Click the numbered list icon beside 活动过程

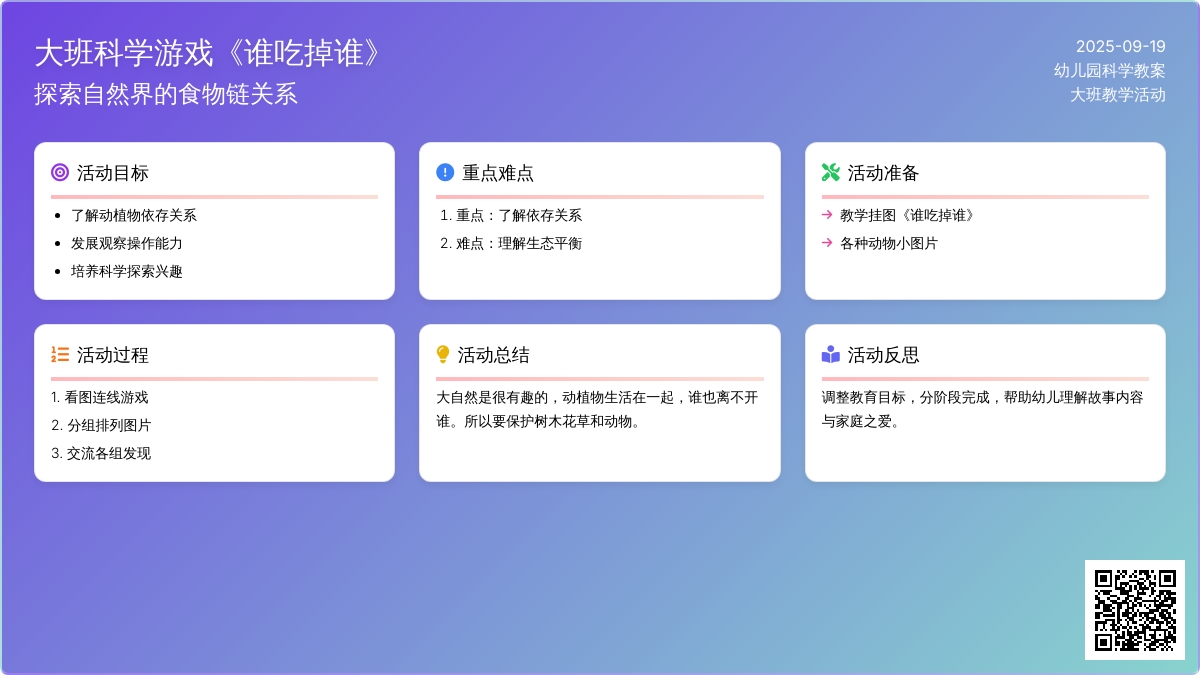pos(60,355)
